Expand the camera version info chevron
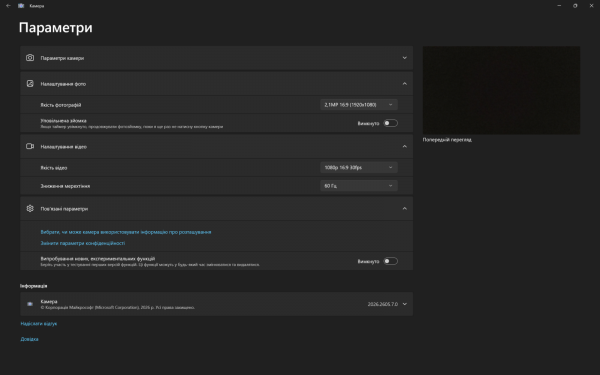Viewport: 600px width, 375px height. (x=404, y=304)
